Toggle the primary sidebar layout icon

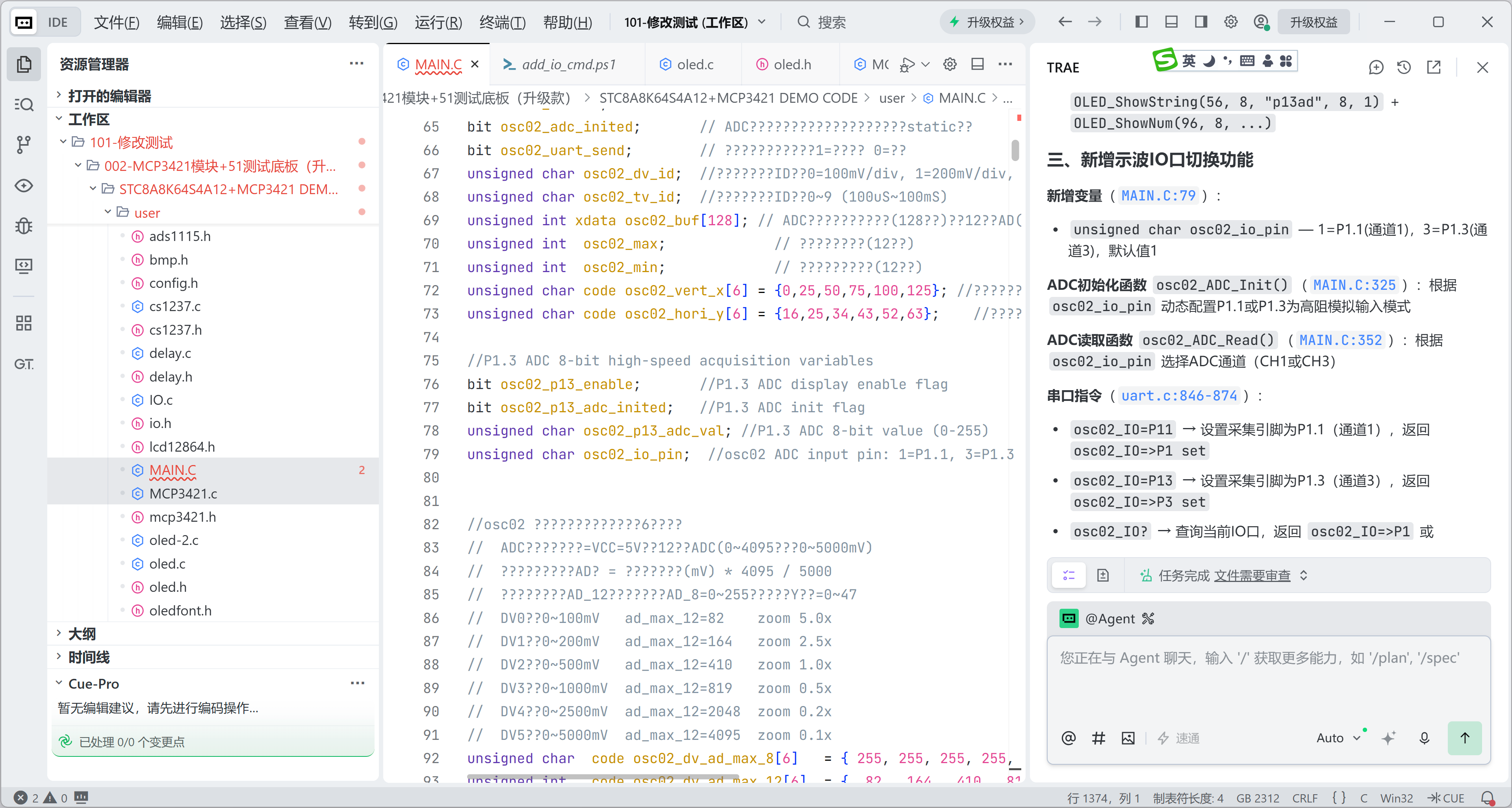point(1141,22)
